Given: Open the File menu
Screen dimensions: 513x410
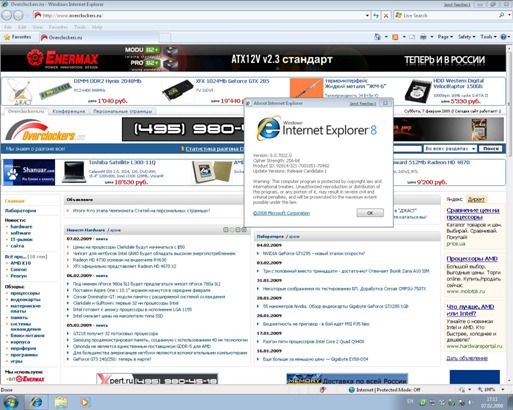Looking at the screenshot, I should click(x=8, y=27).
